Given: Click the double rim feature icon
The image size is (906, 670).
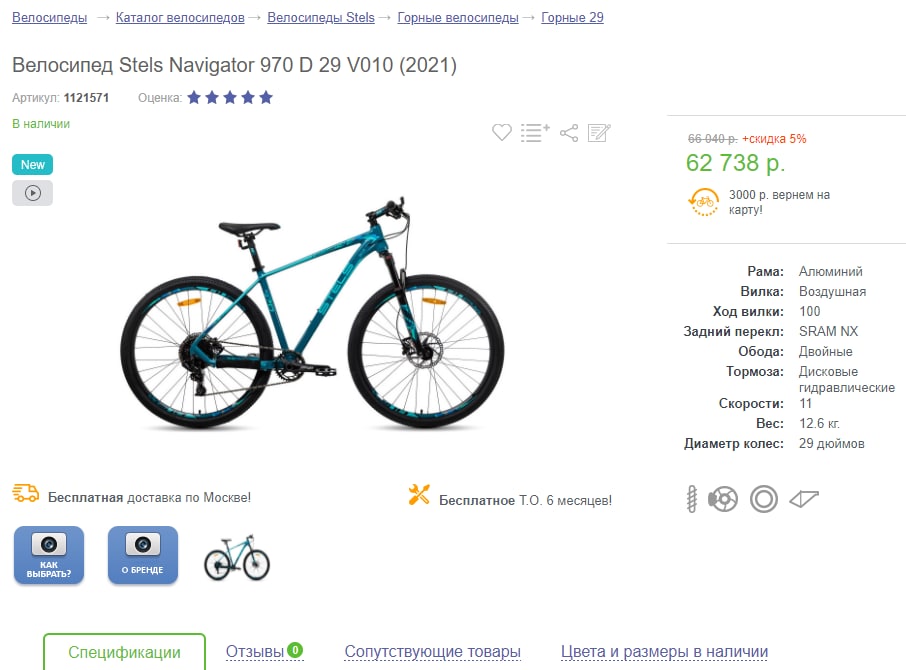Looking at the screenshot, I should (x=764, y=499).
